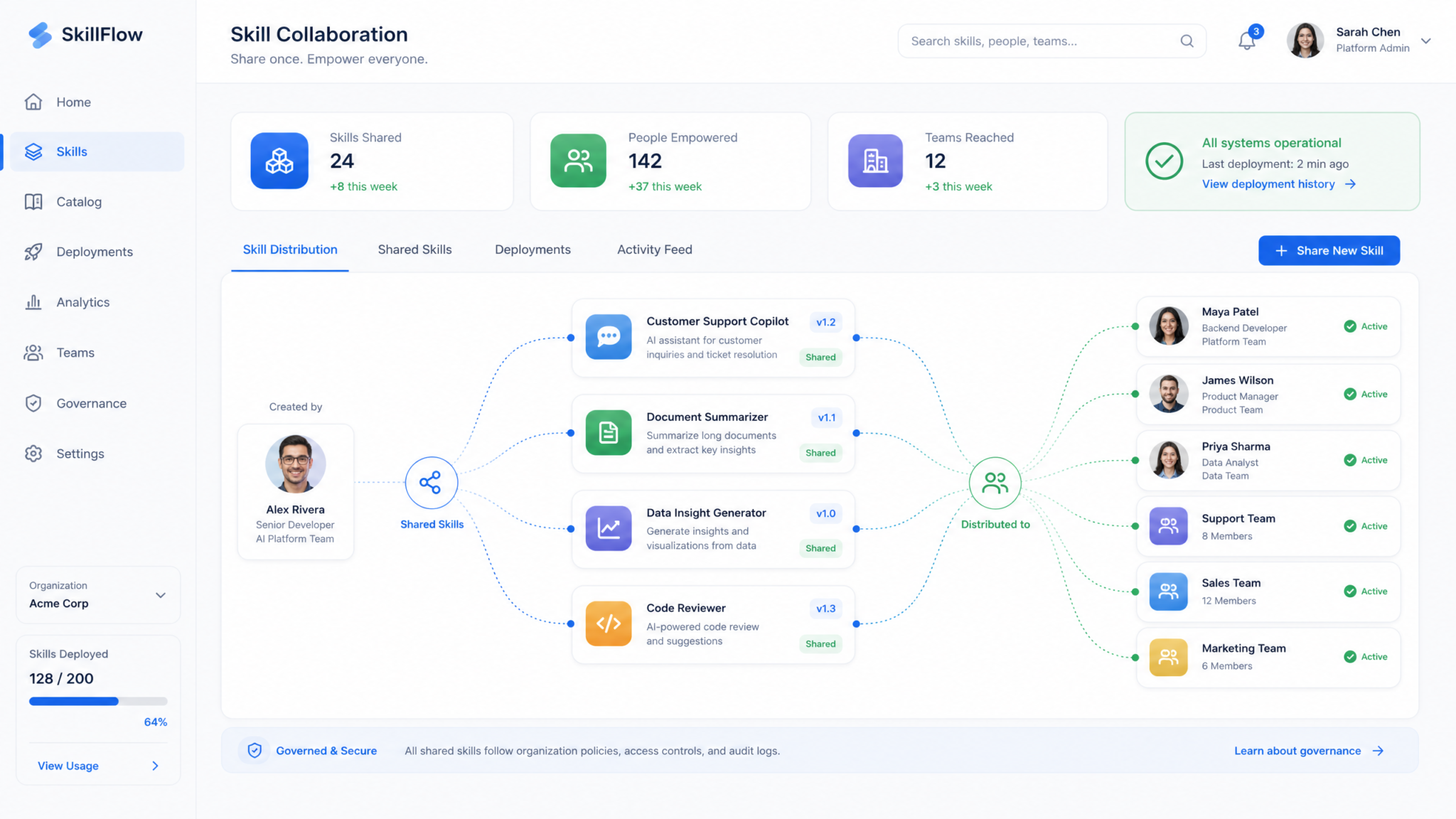Switch to the Deployments tab
1456x819 pixels.
(x=532, y=250)
